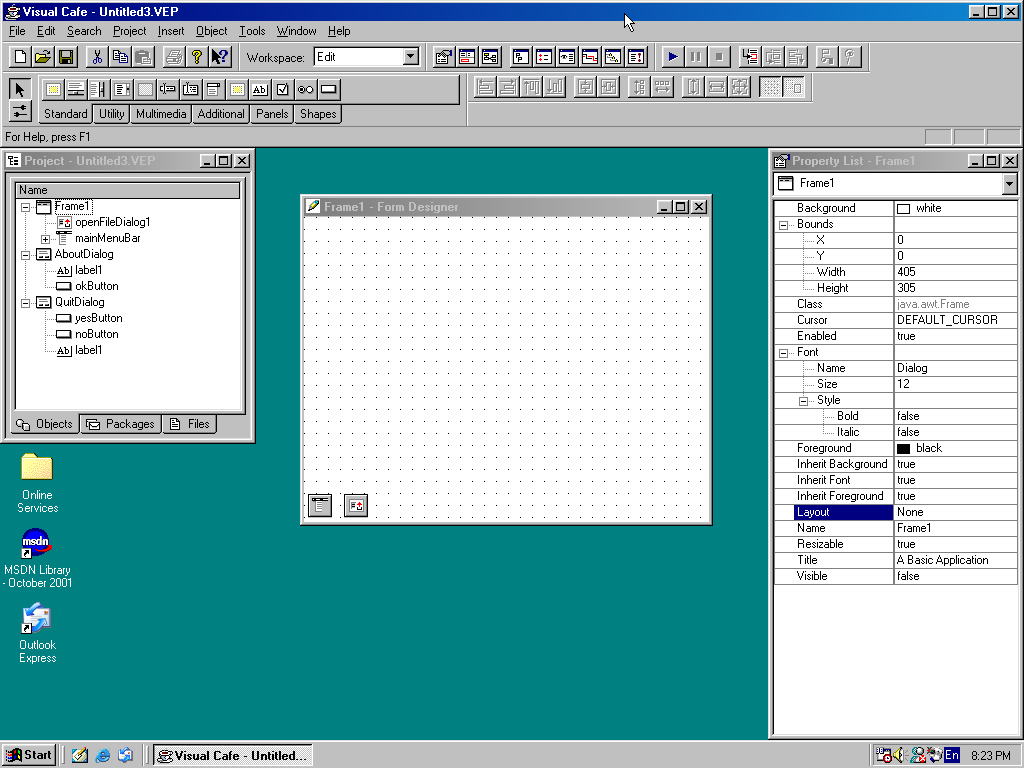Click the context help arrow-question icon
Viewport: 1024px width, 768px height.
click(220, 57)
